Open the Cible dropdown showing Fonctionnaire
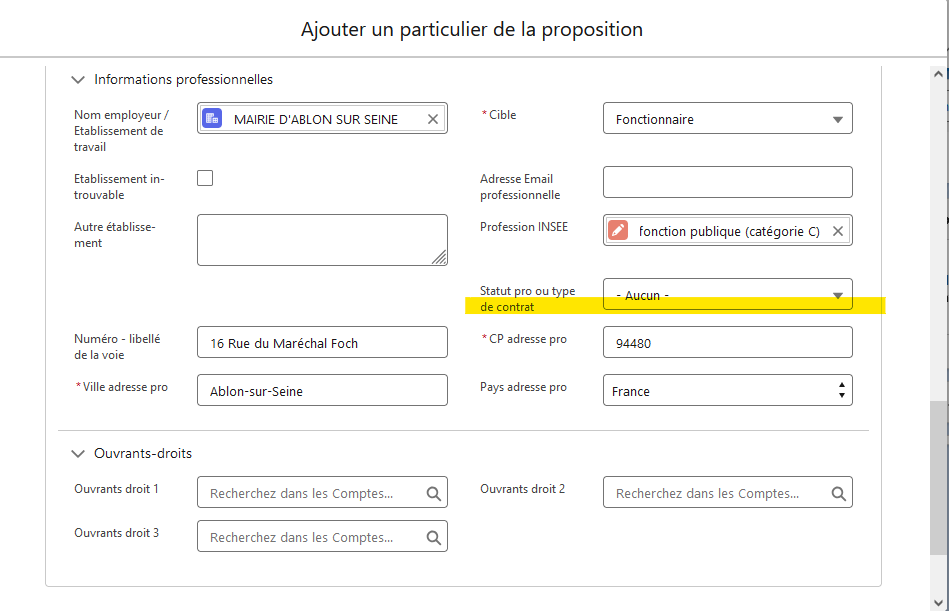This screenshot has height=611, width=949. tap(727, 119)
